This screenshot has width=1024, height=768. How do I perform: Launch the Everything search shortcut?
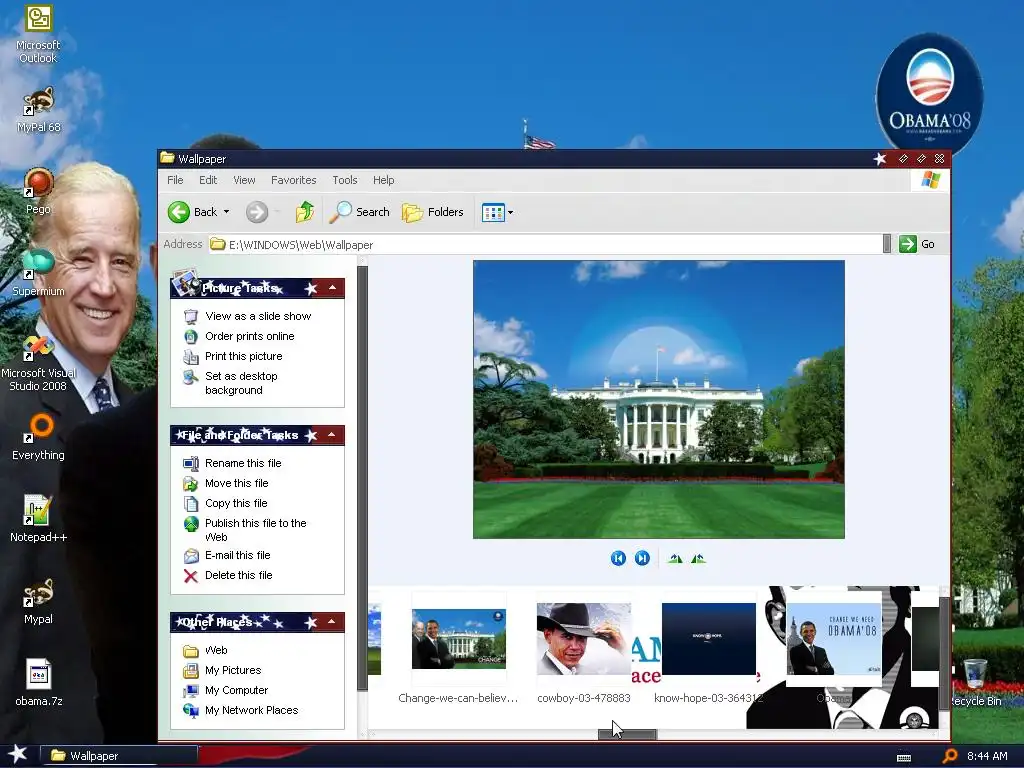point(38,436)
